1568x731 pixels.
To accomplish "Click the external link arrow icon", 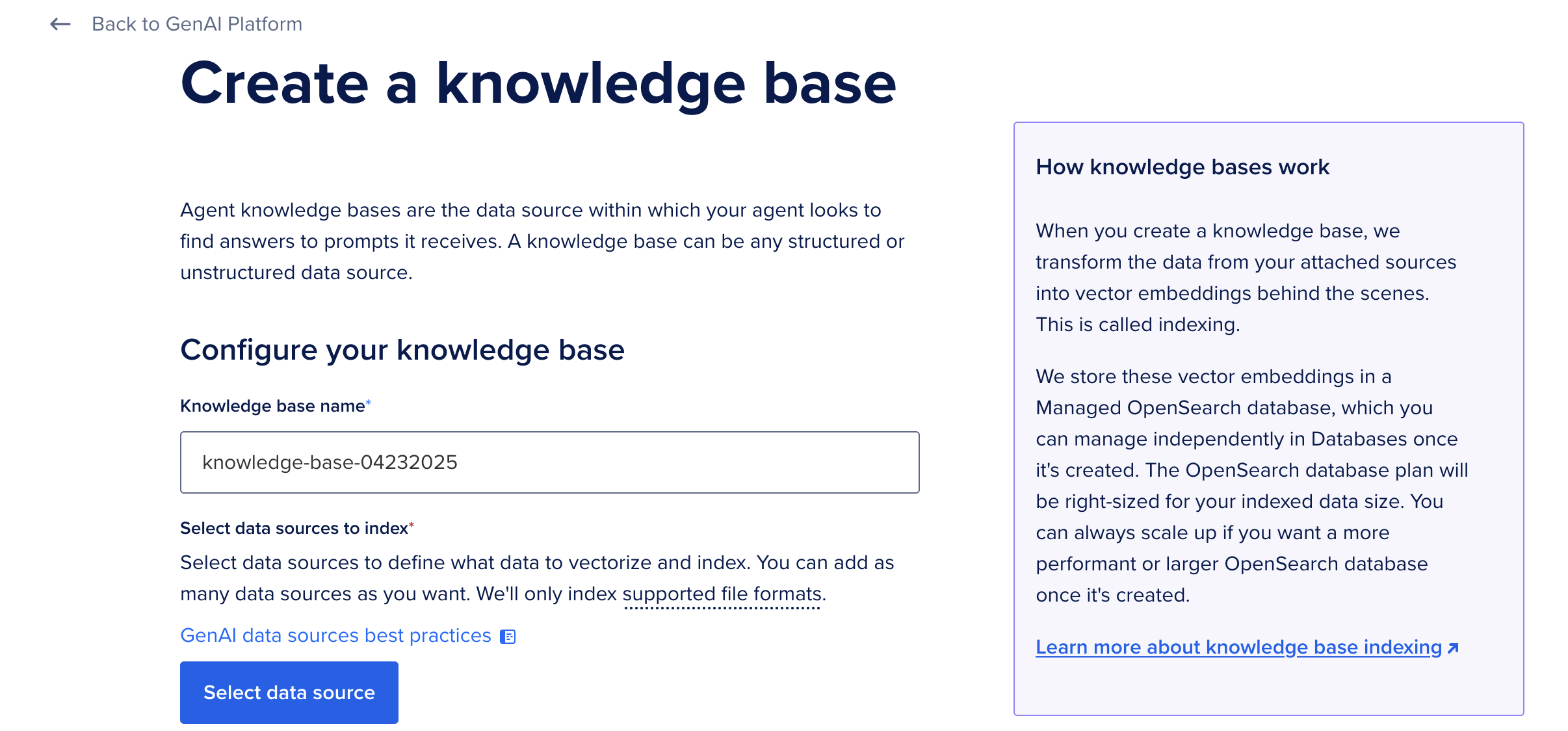I will (1454, 648).
